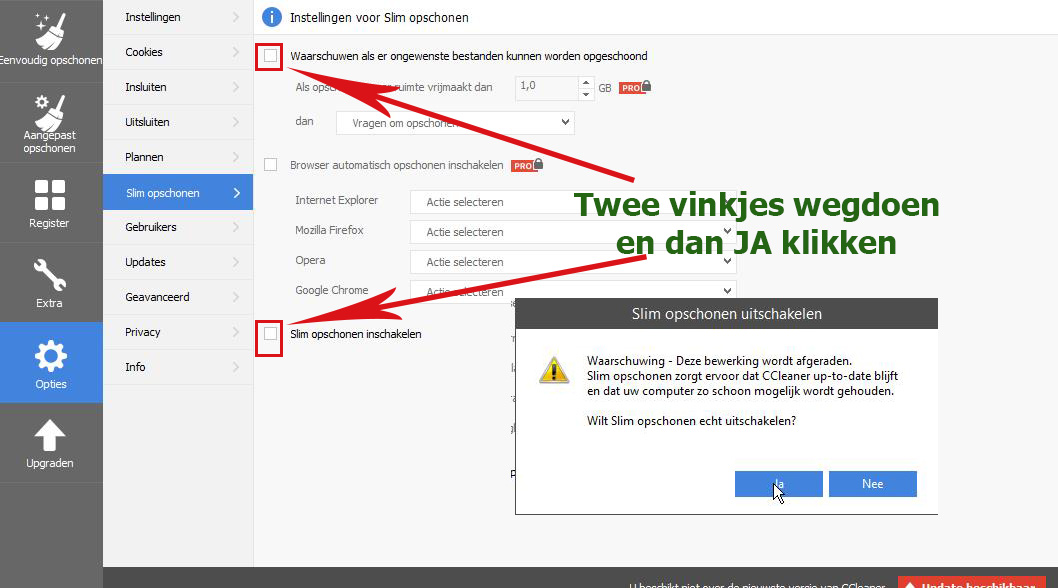Open the Vragen om opschonen dropdown

pyautogui.click(x=455, y=123)
